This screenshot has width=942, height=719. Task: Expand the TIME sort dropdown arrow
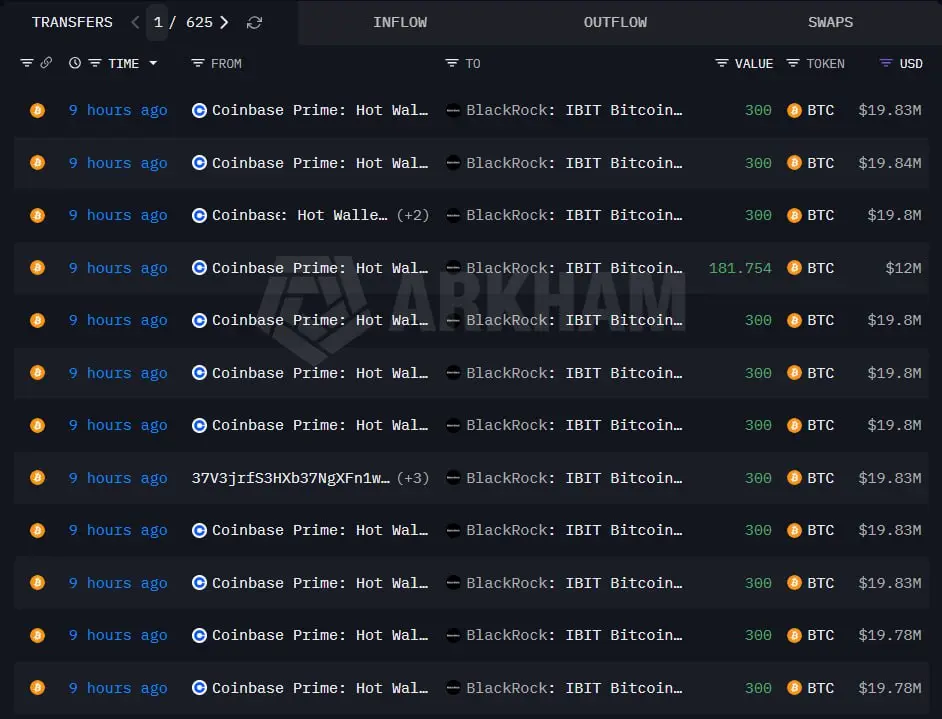click(153, 63)
